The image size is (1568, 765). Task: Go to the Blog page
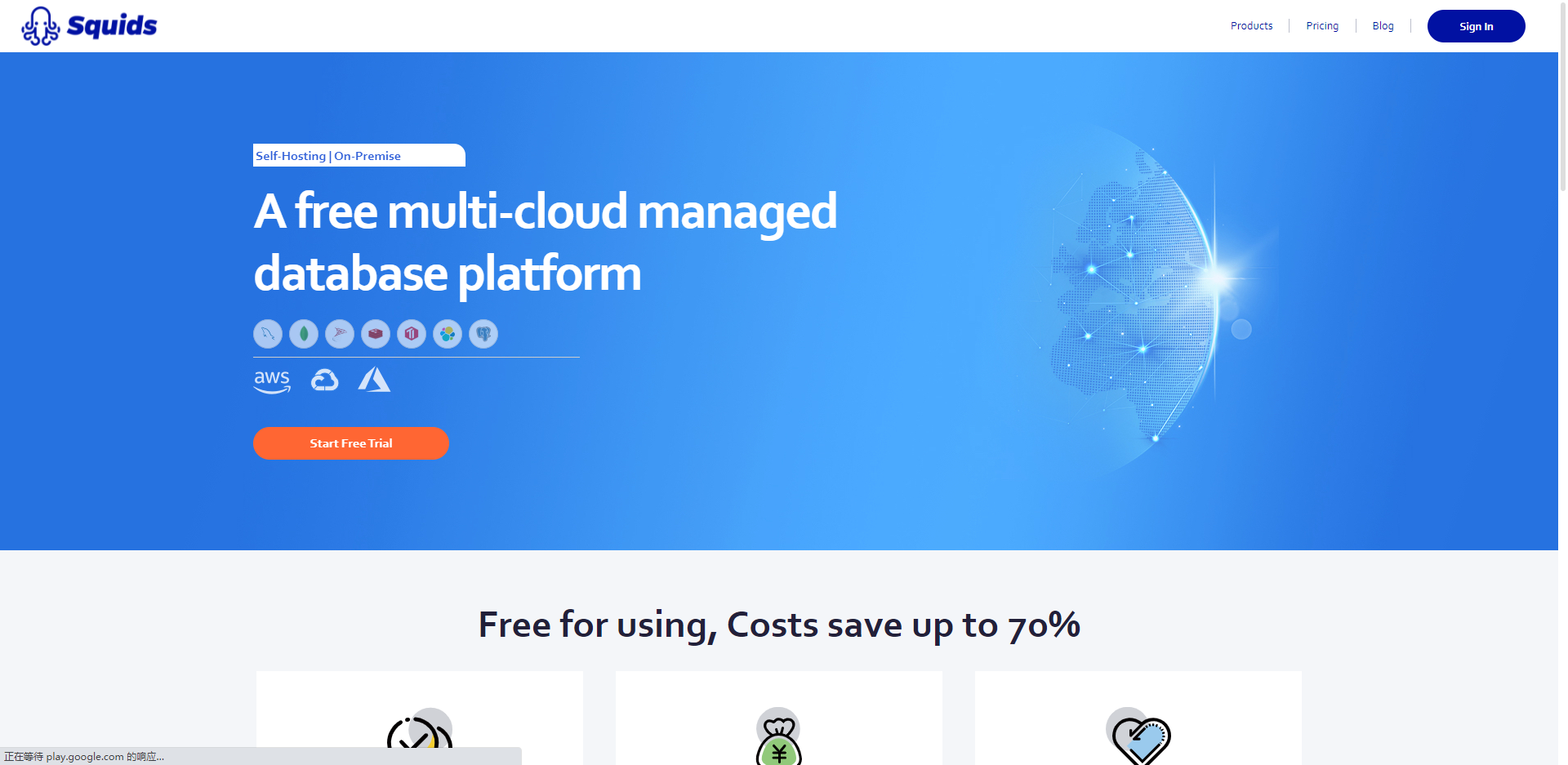1383,26
